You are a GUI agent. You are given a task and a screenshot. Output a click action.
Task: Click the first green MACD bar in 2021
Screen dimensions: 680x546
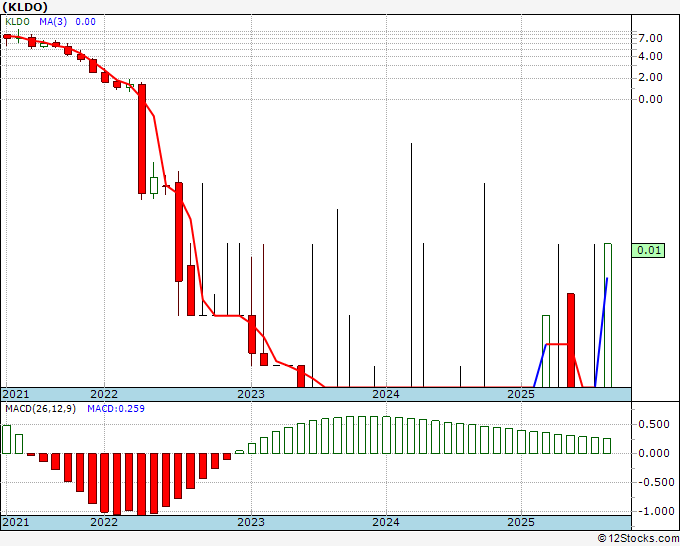[7, 439]
